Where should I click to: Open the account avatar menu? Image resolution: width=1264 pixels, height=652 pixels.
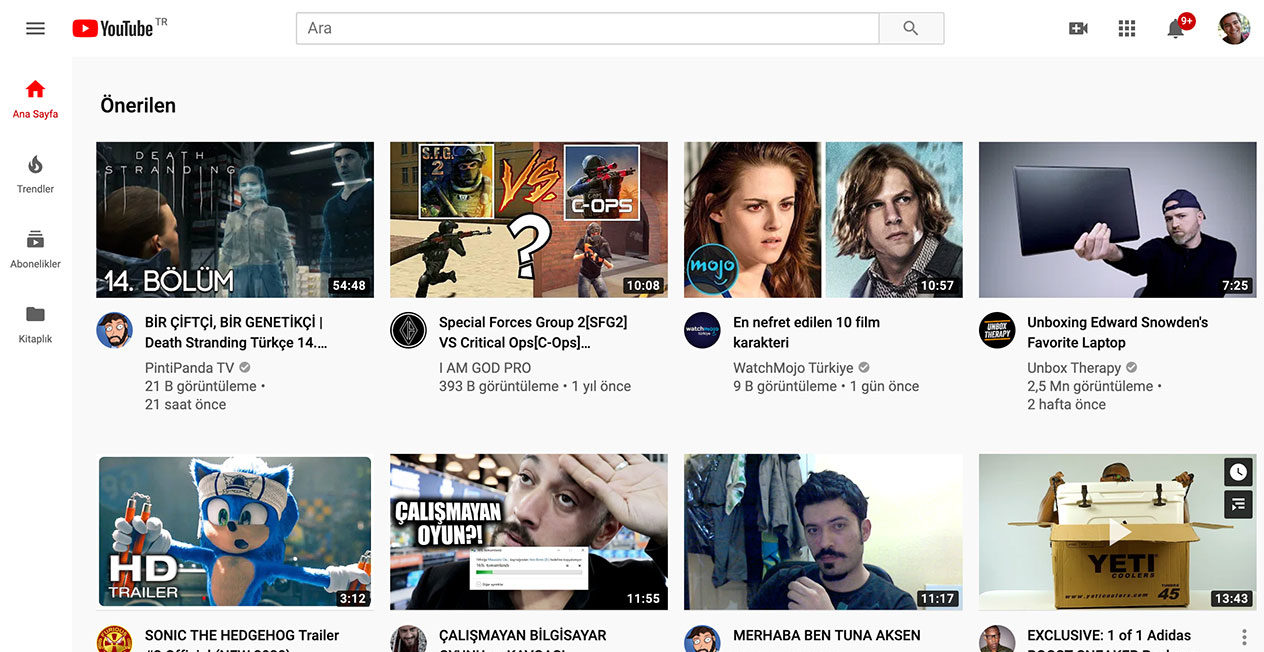tap(1234, 28)
